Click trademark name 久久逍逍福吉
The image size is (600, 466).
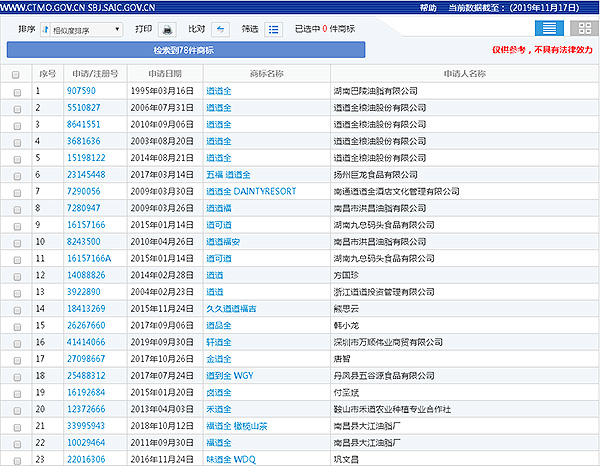tap(231, 308)
